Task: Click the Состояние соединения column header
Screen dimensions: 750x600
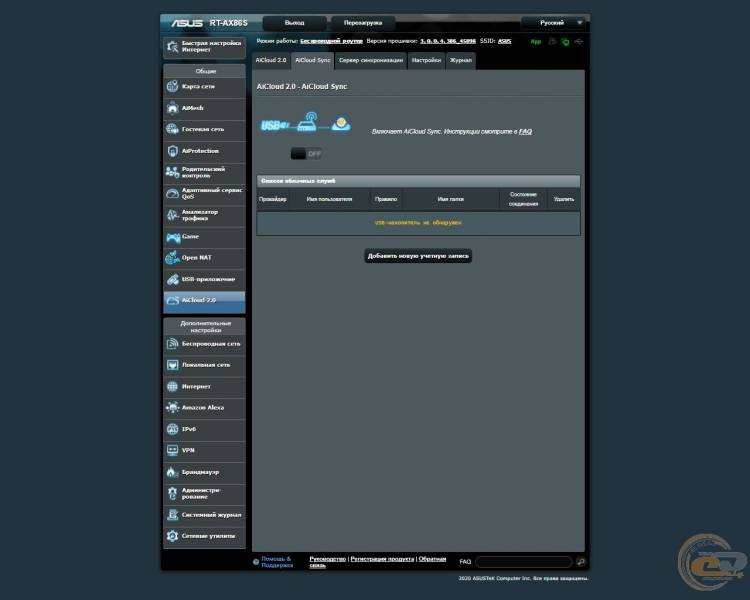Action: 523,199
